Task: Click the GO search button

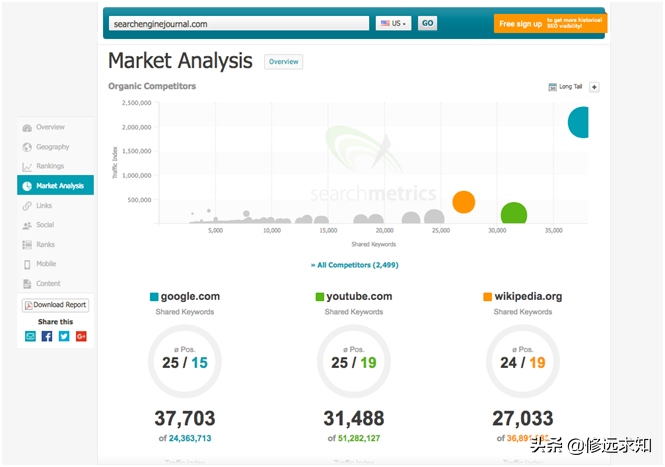Action: pyautogui.click(x=428, y=23)
